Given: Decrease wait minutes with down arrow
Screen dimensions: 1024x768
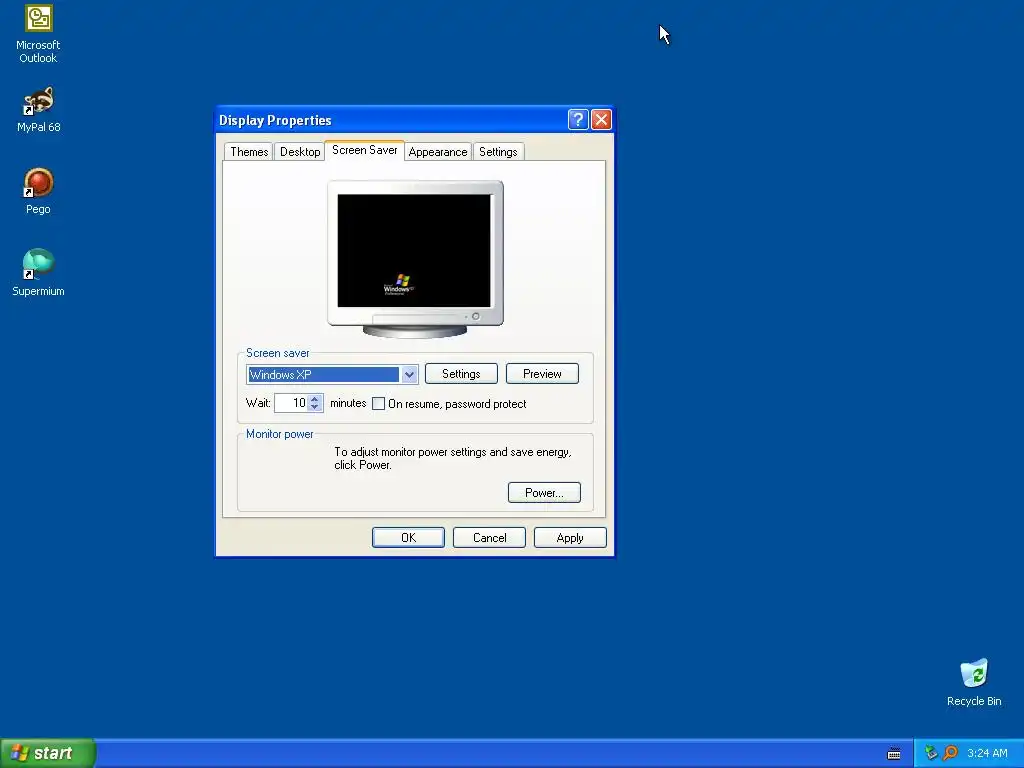Looking at the screenshot, I should (315, 408).
